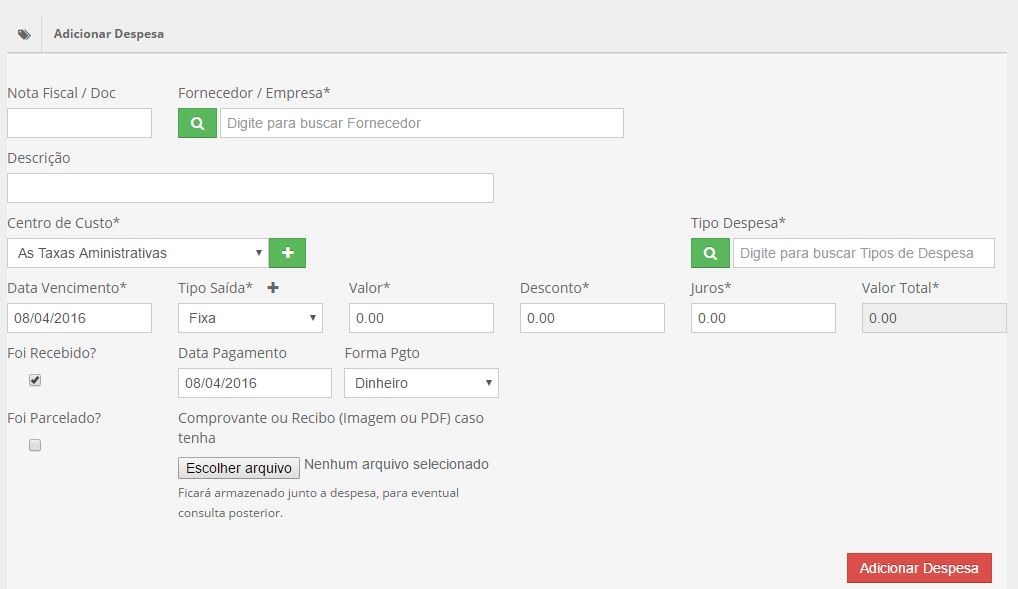Click the red Adicionar Despesa button
1018x589 pixels.
[x=919, y=568]
